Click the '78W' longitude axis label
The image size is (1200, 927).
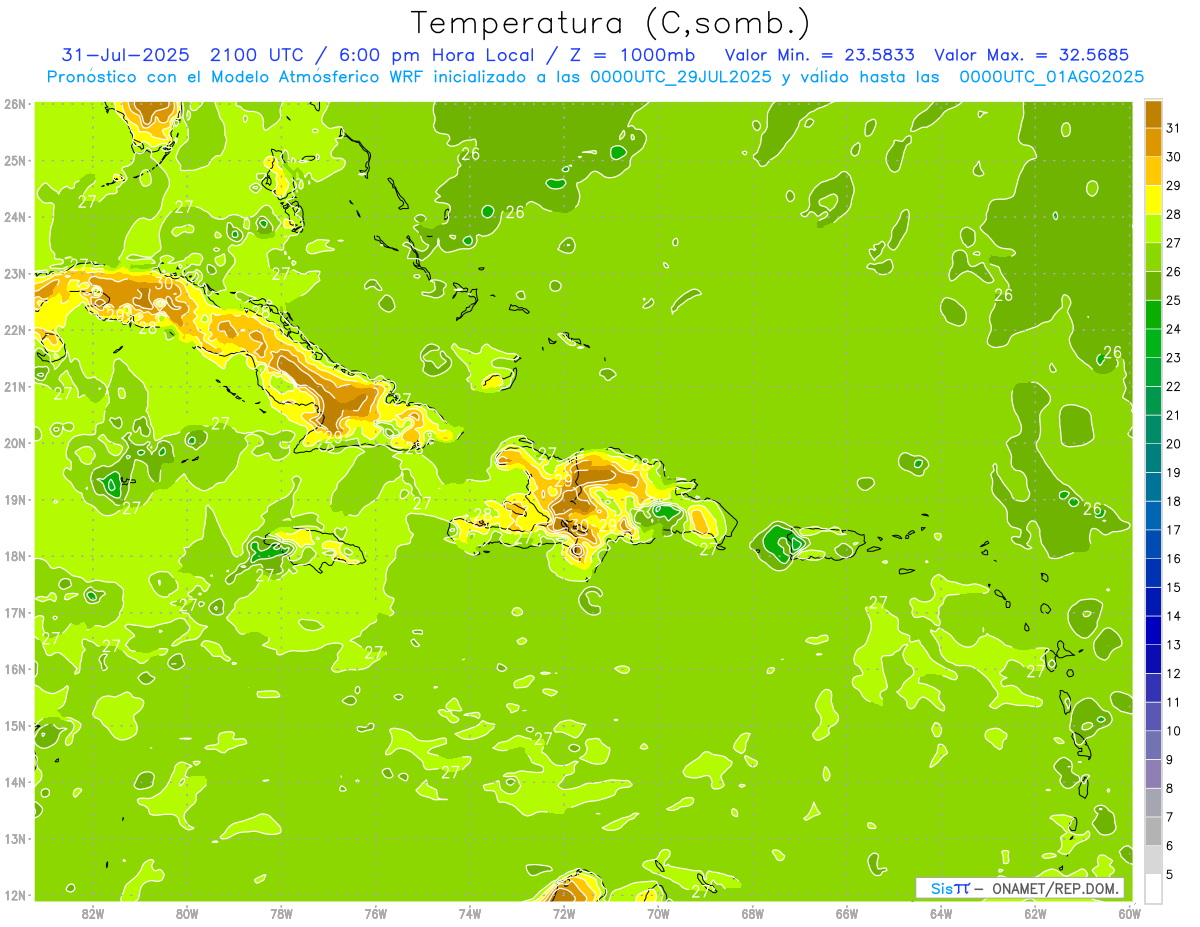coord(281,914)
